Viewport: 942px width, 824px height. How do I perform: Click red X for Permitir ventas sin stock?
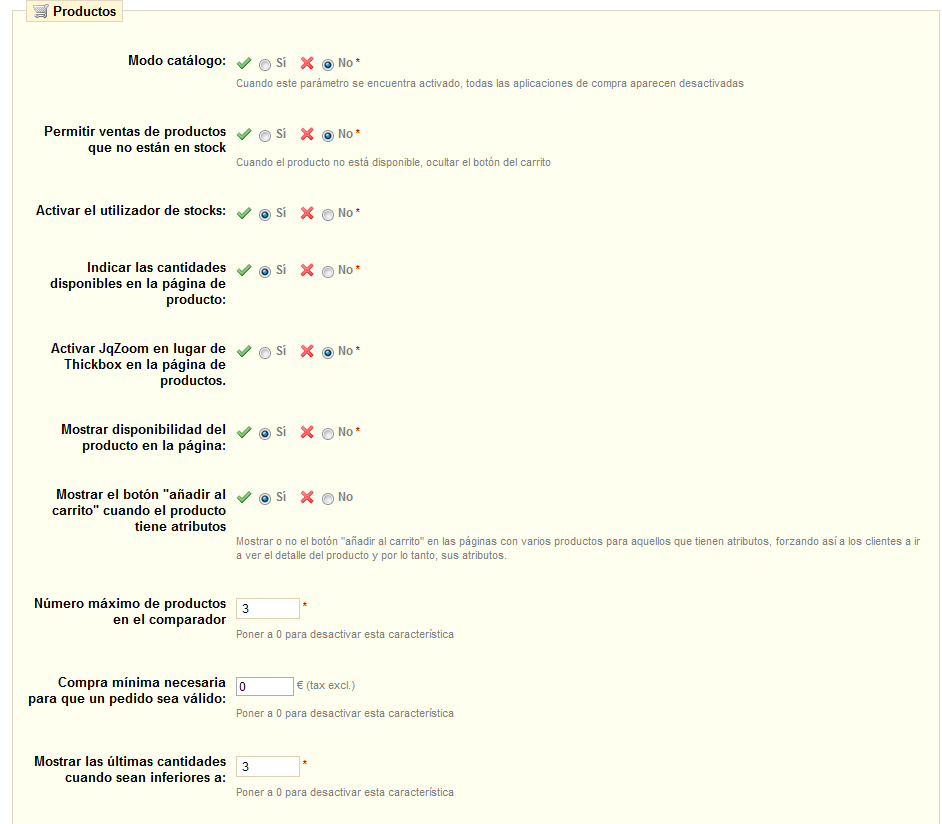[x=307, y=134]
